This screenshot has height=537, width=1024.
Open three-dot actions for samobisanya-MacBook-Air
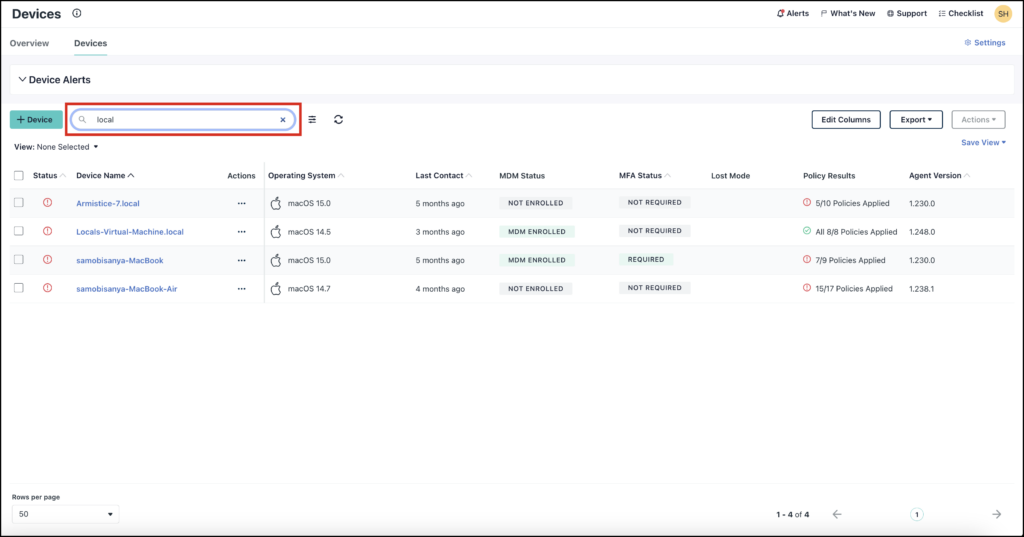tap(241, 289)
